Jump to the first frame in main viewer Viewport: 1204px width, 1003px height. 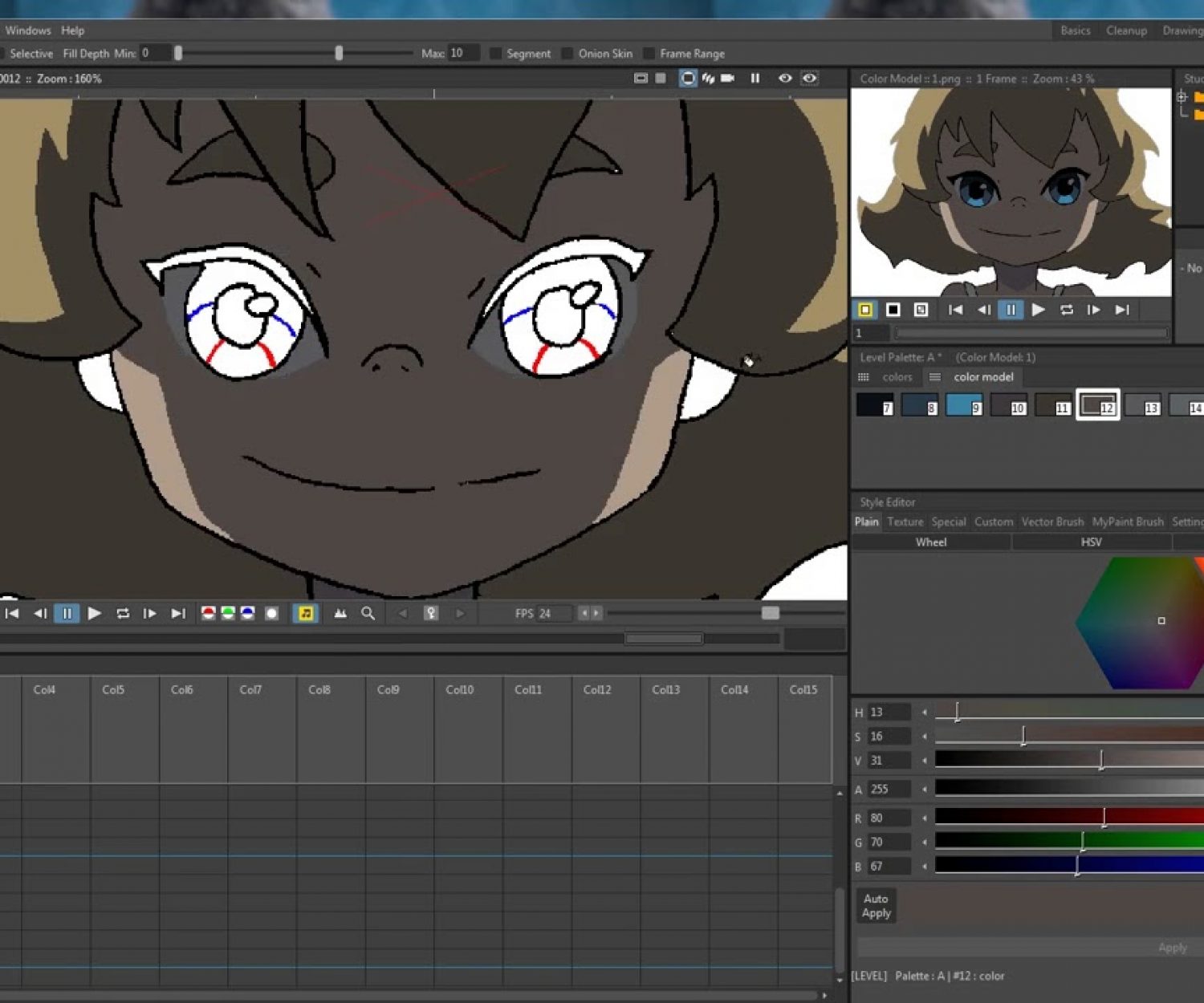(x=12, y=614)
